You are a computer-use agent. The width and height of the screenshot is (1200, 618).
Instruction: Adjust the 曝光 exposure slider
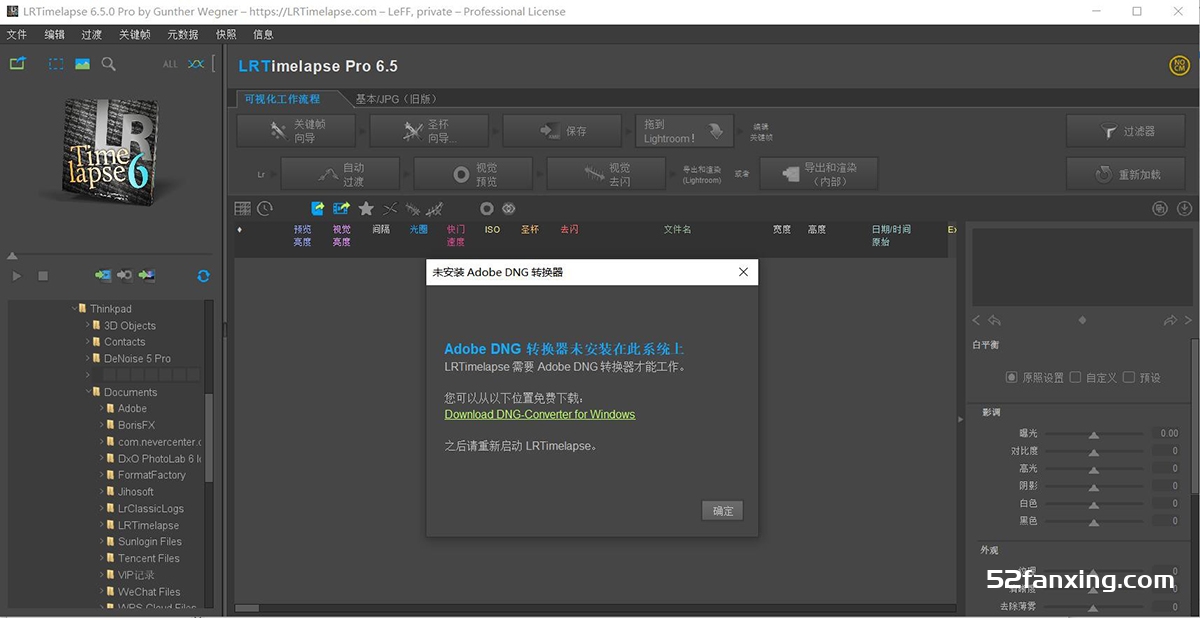tap(1094, 434)
